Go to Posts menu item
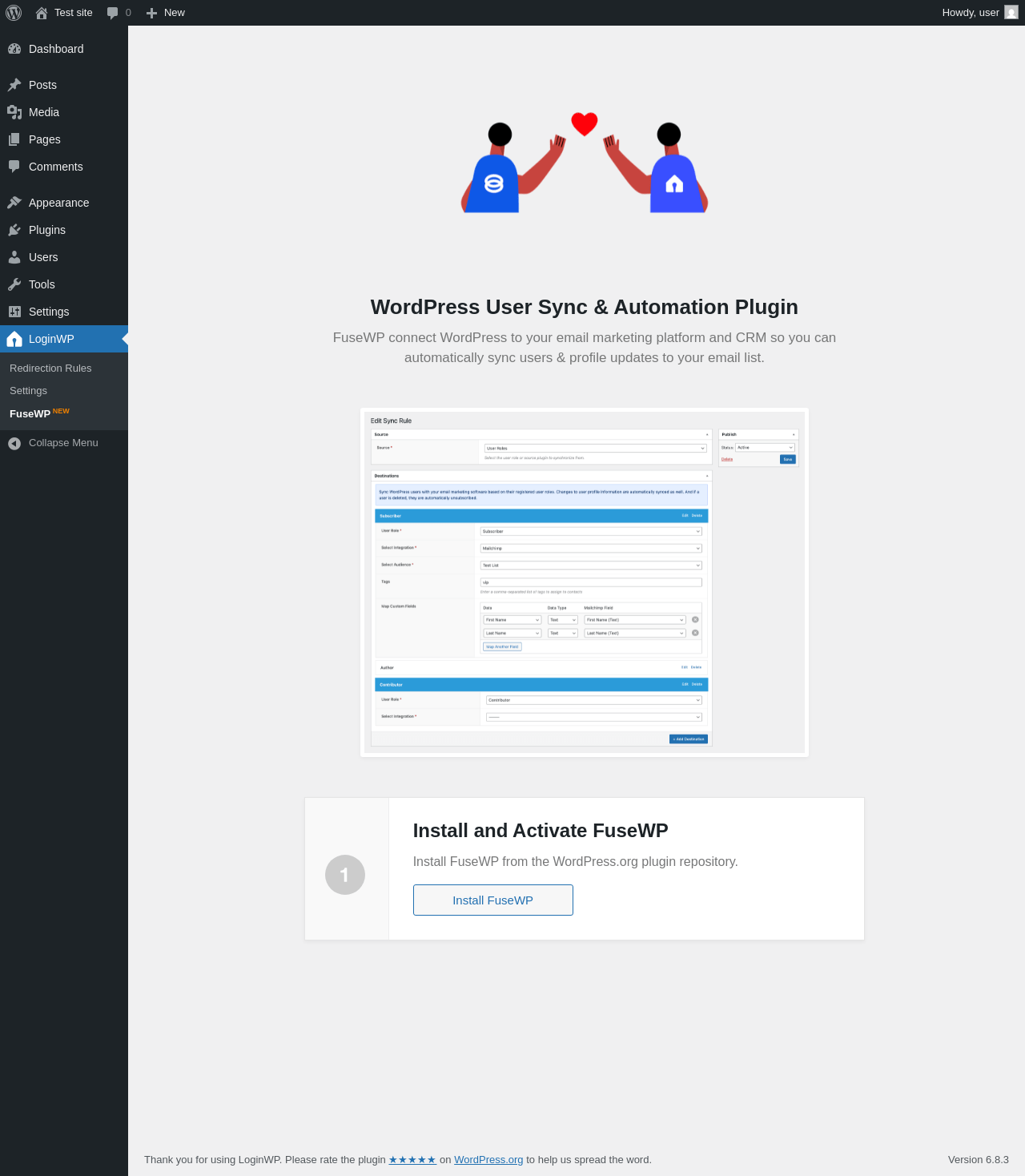The width and height of the screenshot is (1025, 1176). 64,85
